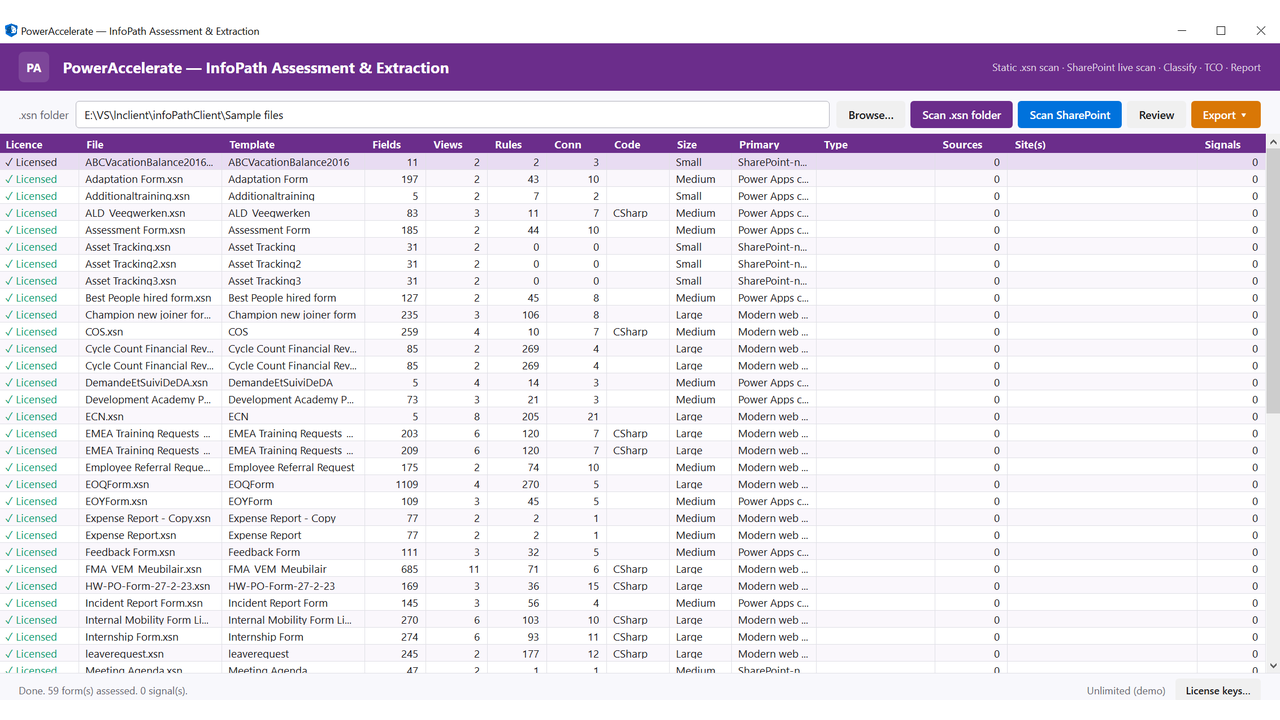Screen dimensions: 1280x720
Task: Select Asset Tracking2.xsn file
Action: 130,264
